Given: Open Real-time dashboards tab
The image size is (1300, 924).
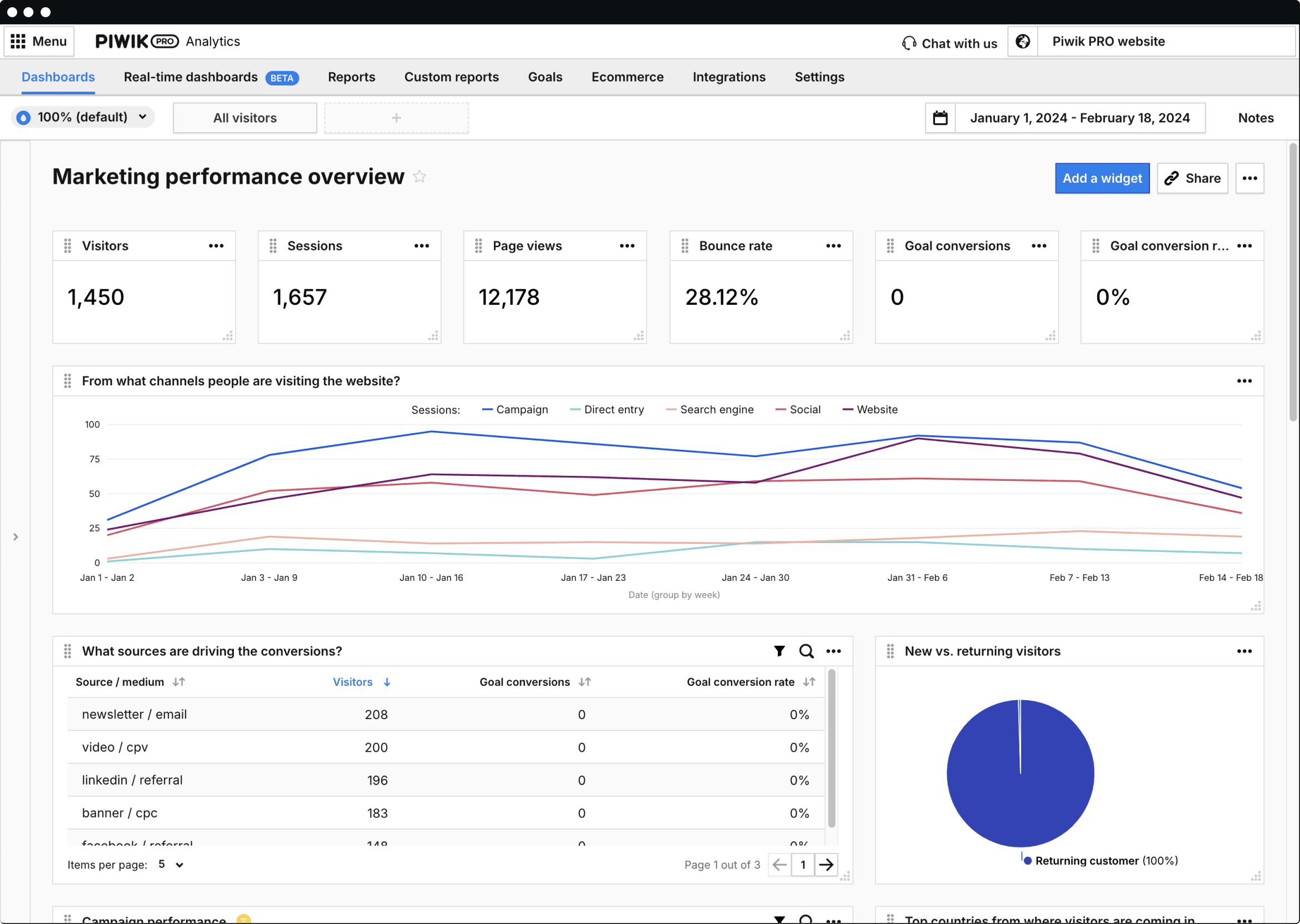Looking at the screenshot, I should (211, 77).
